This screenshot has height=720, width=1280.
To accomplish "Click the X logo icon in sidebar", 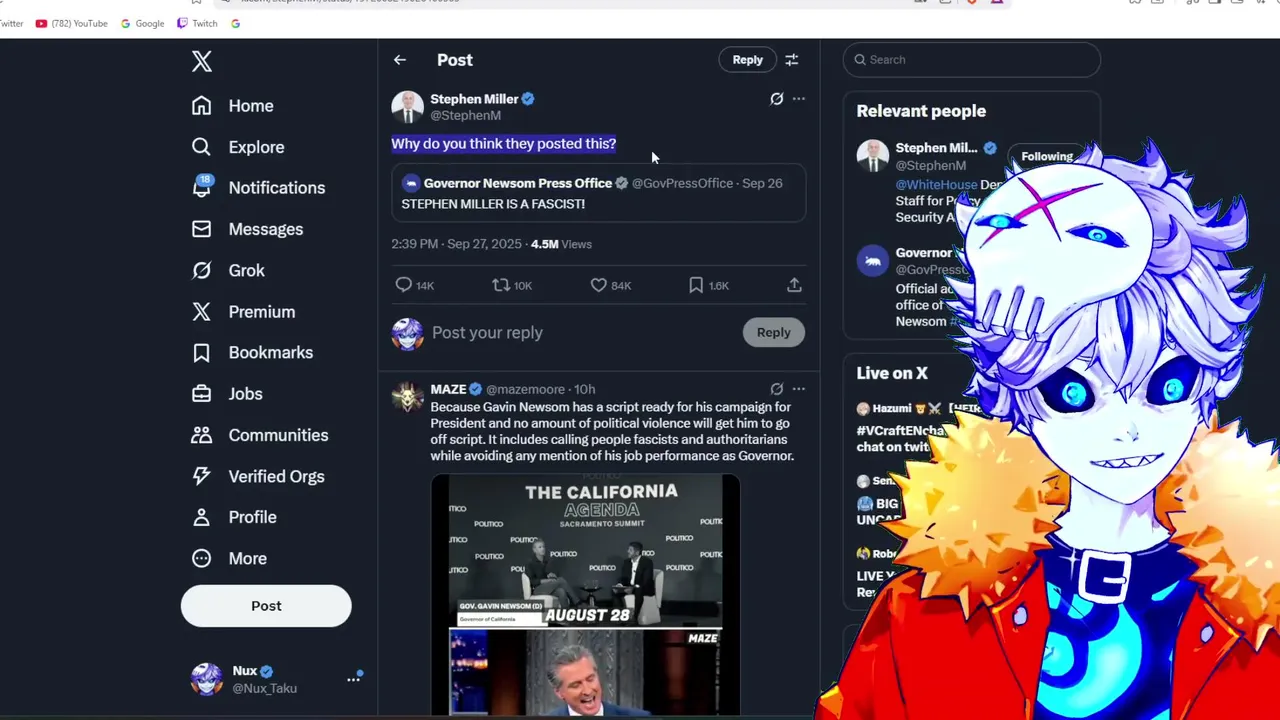I will click(x=202, y=61).
